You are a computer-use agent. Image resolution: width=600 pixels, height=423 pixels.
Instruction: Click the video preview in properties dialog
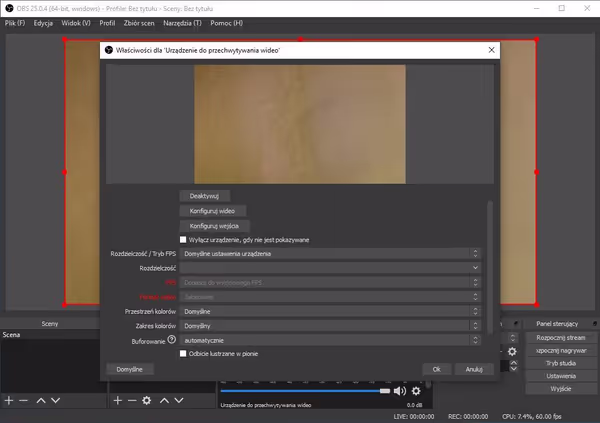300,124
